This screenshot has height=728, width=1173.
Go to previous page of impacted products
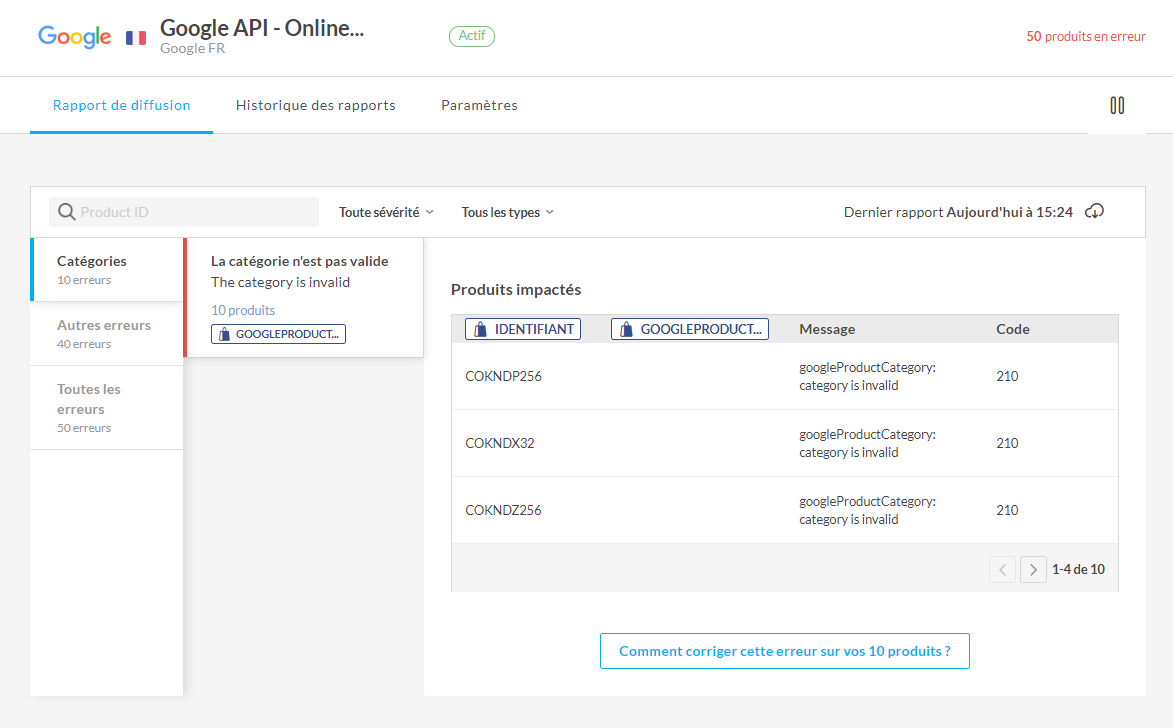pyautogui.click(x=1002, y=570)
